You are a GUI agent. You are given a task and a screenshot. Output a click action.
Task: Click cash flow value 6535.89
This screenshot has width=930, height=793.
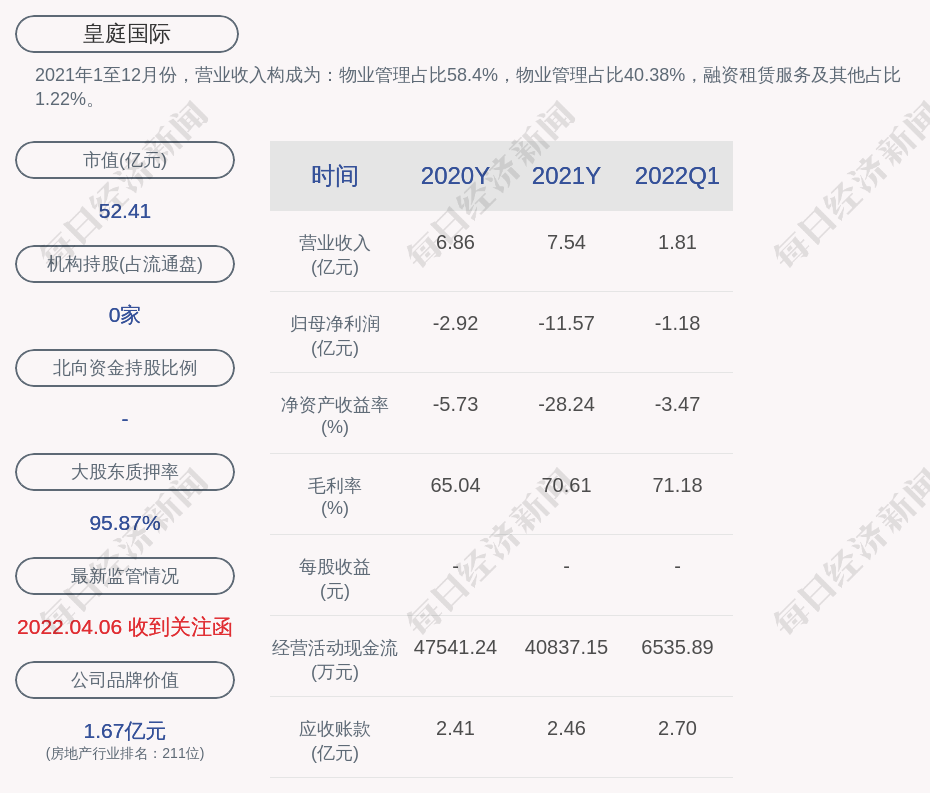[x=677, y=647]
